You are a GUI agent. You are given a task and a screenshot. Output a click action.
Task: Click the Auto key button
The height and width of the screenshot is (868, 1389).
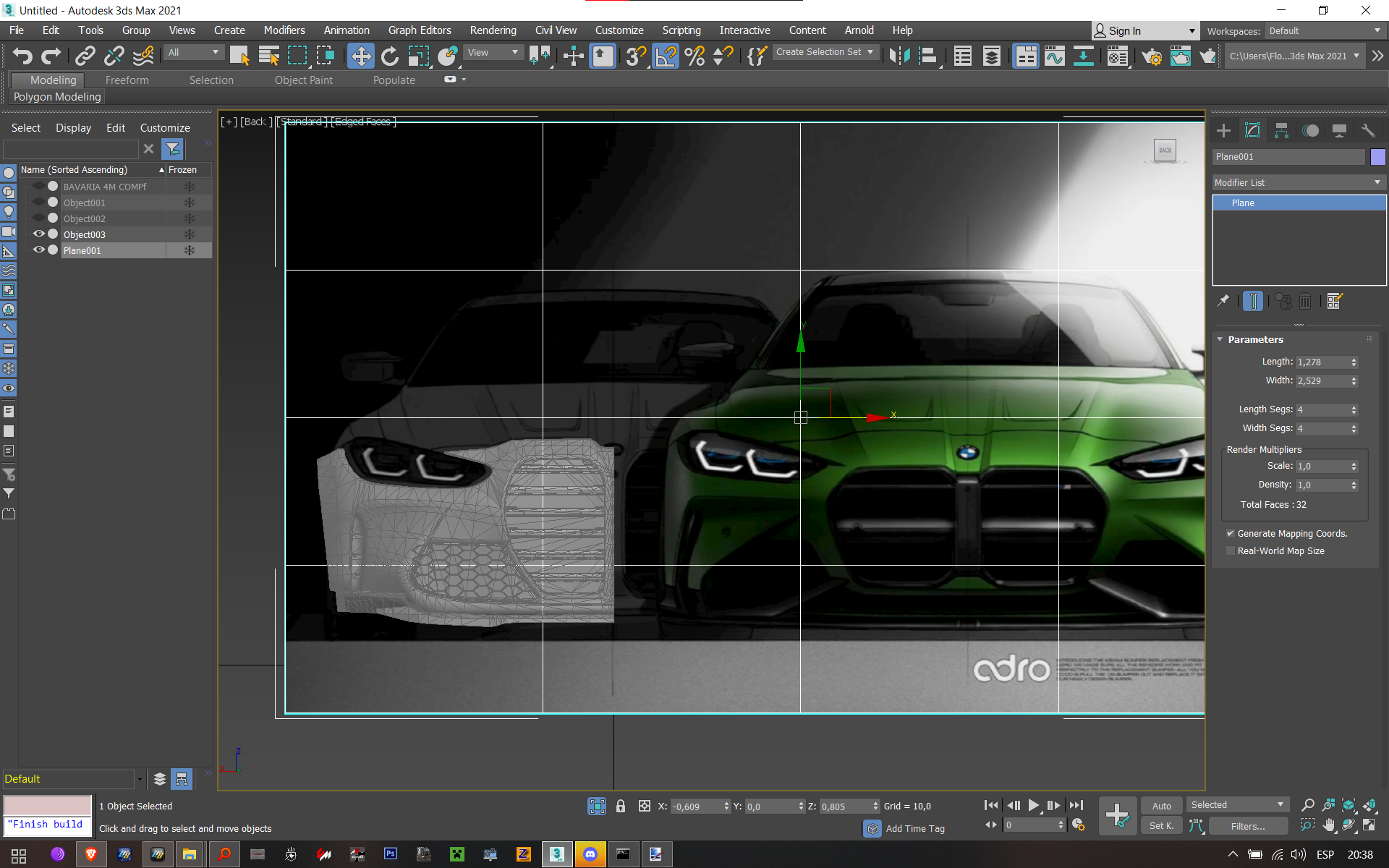pos(1161,806)
